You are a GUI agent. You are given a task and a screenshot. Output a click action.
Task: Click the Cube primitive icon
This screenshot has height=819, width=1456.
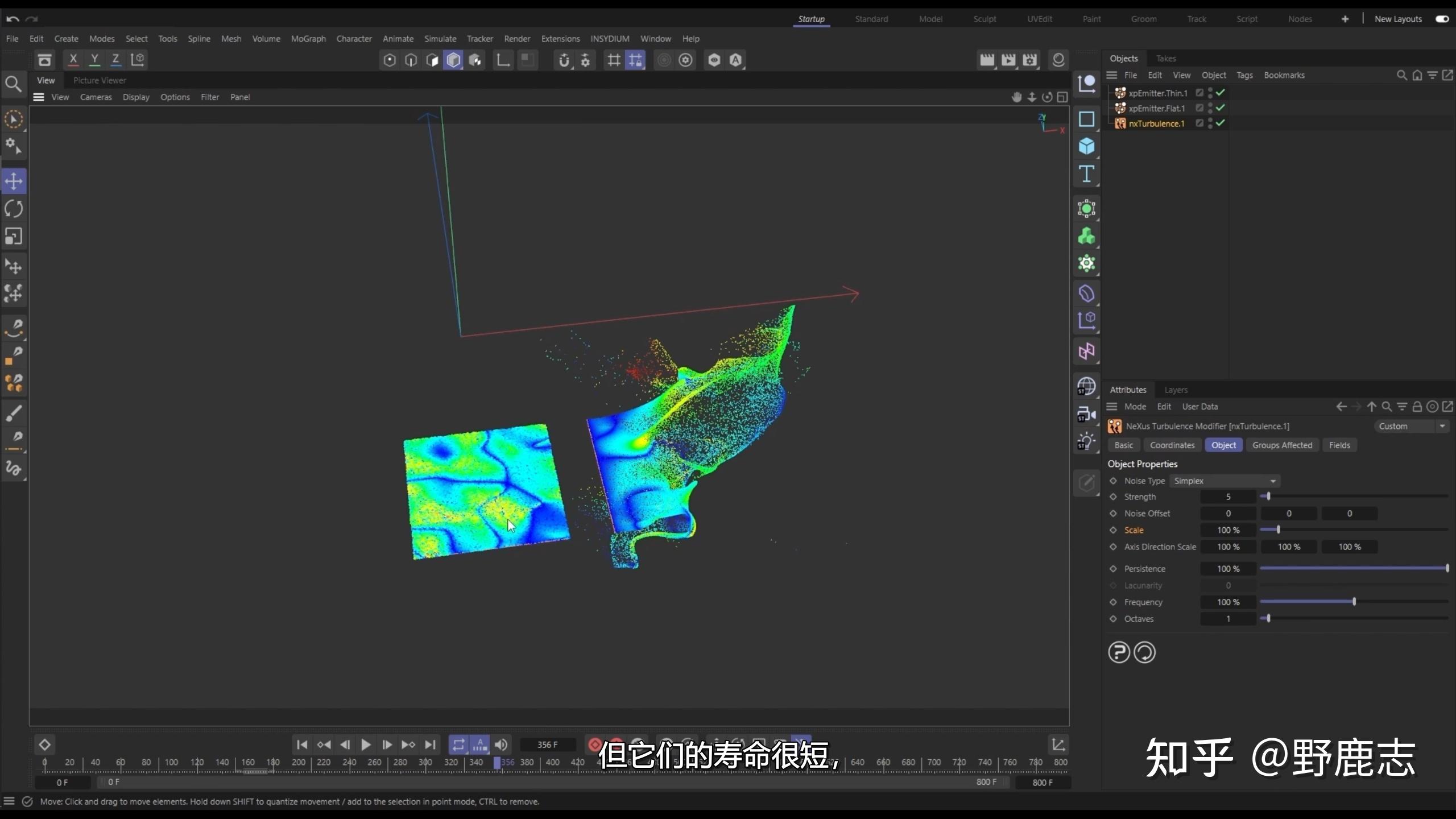(1086, 146)
